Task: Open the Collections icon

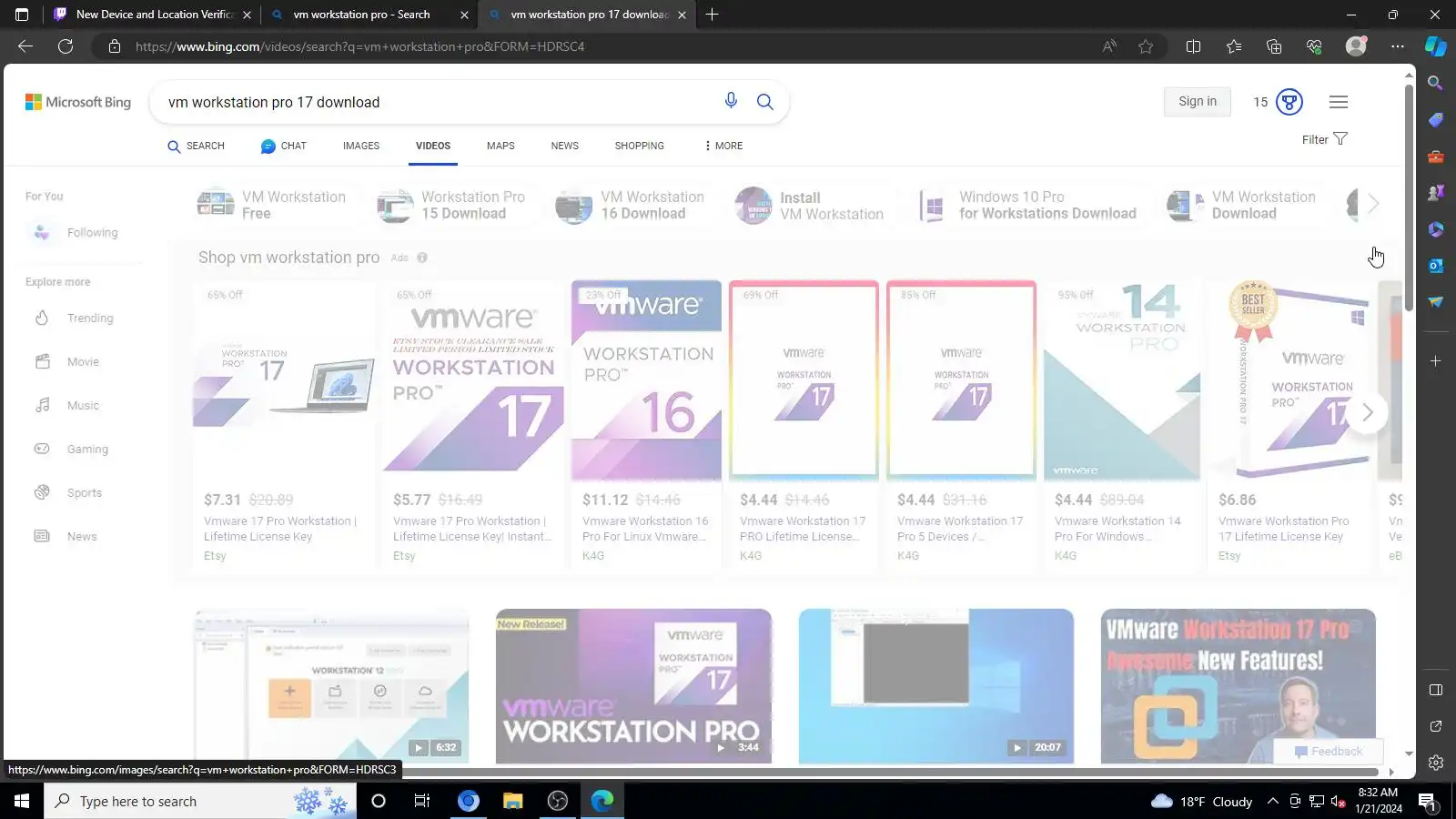Action: [1274, 46]
